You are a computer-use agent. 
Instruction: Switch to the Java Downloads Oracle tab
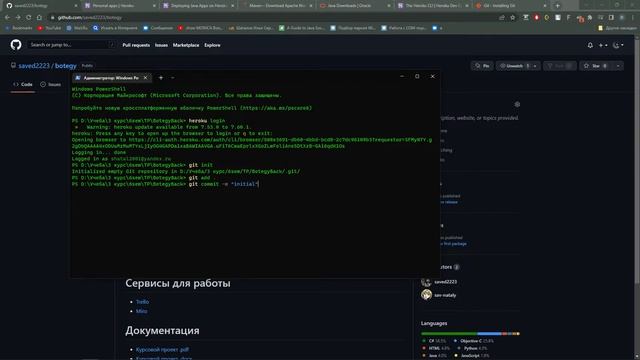(354, 6)
